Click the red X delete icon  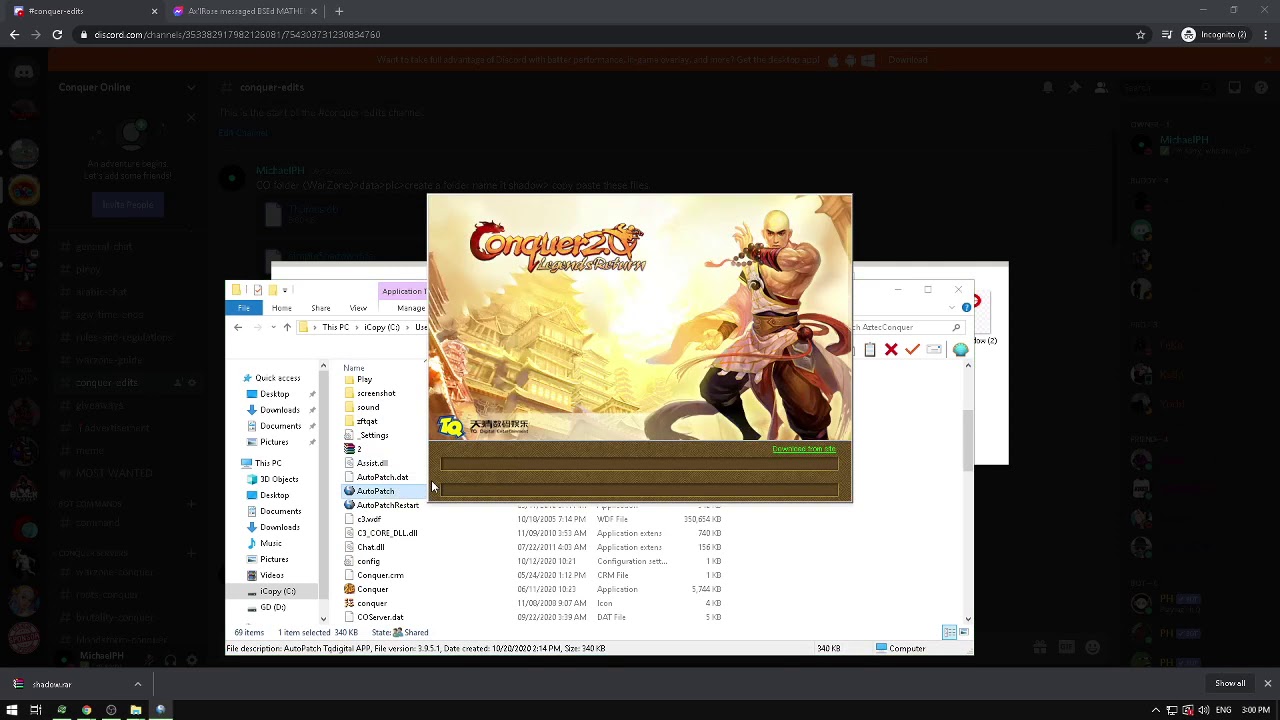pos(891,350)
